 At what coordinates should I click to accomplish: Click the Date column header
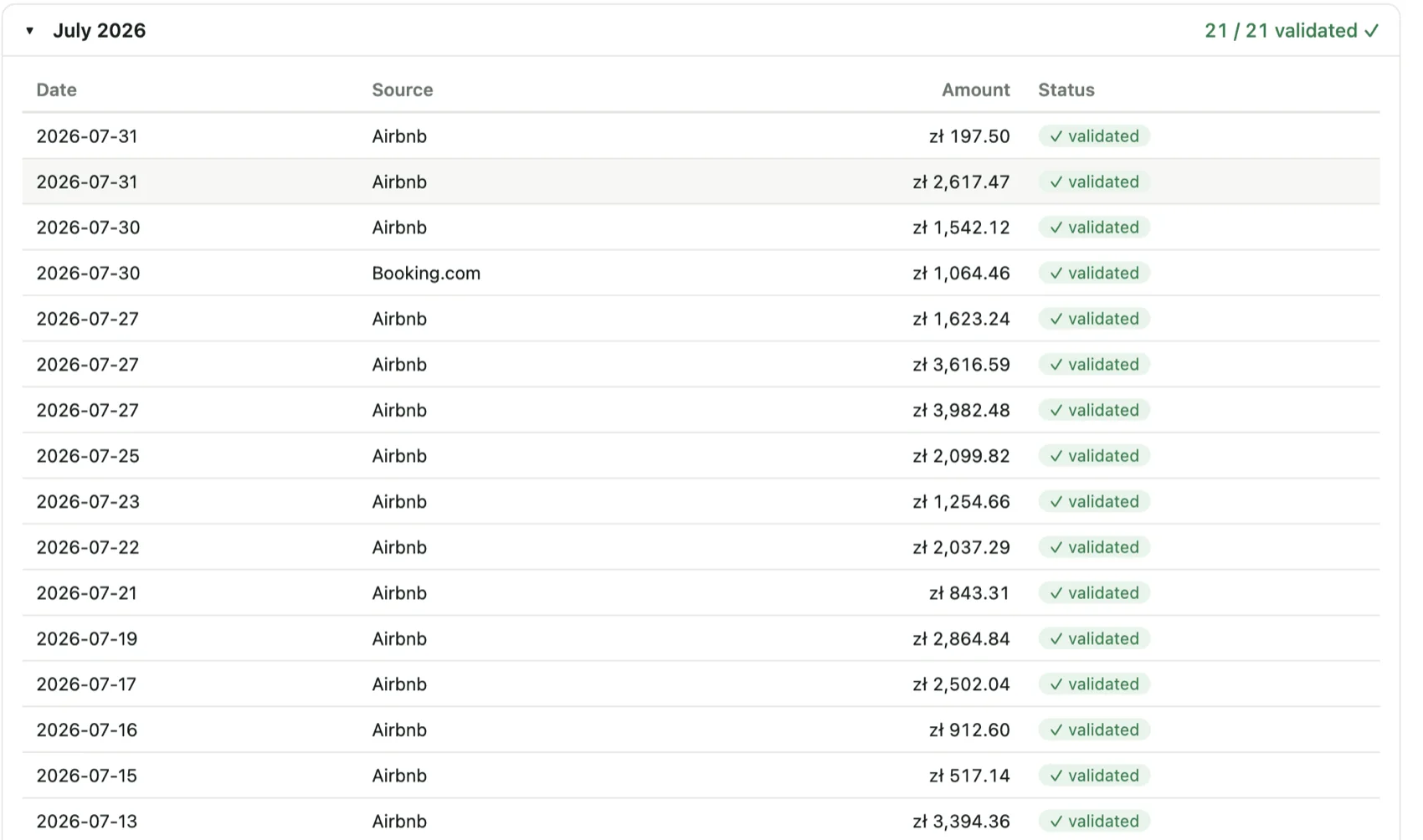click(56, 90)
